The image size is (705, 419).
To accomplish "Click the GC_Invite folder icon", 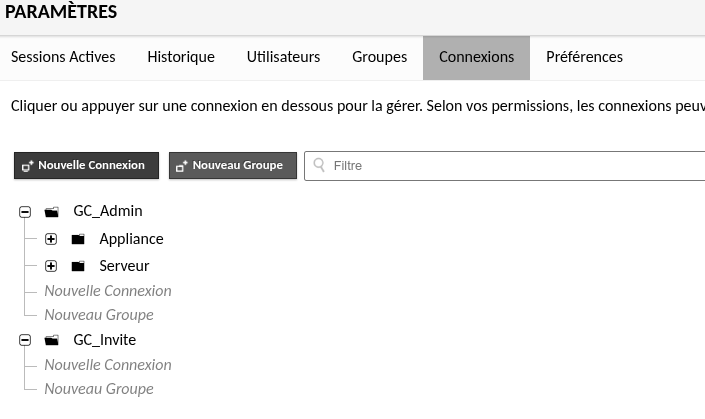I will click(x=53, y=341).
